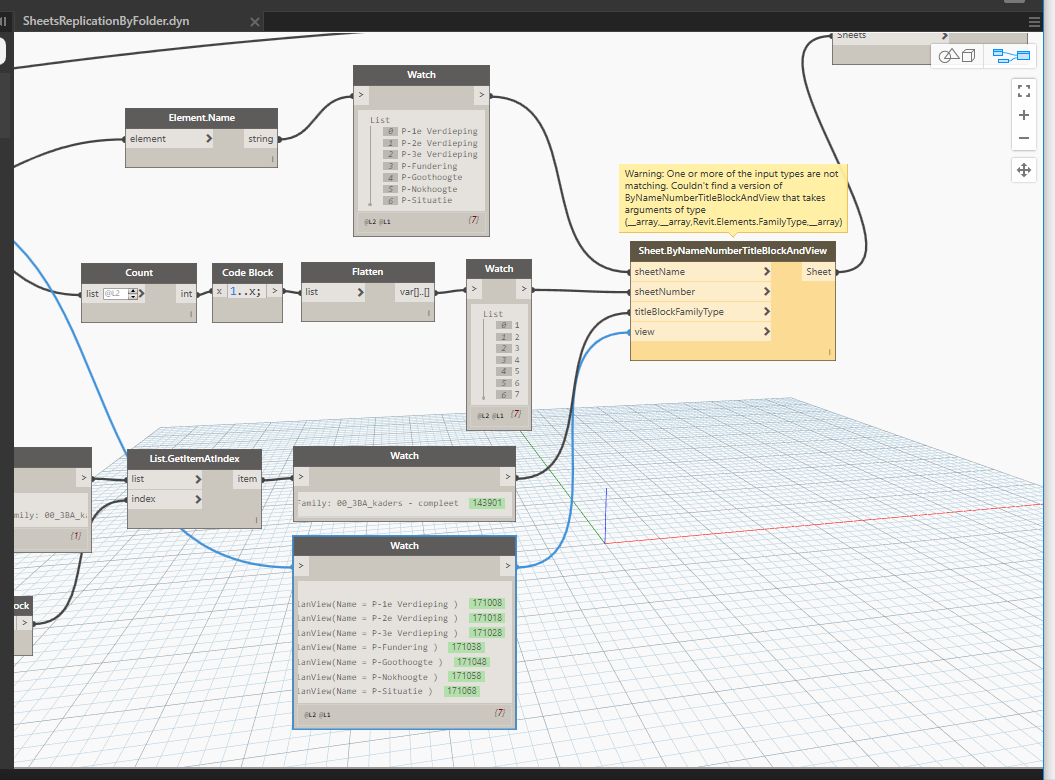
Task: Click the sheetName input port chevron
Action: (767, 272)
